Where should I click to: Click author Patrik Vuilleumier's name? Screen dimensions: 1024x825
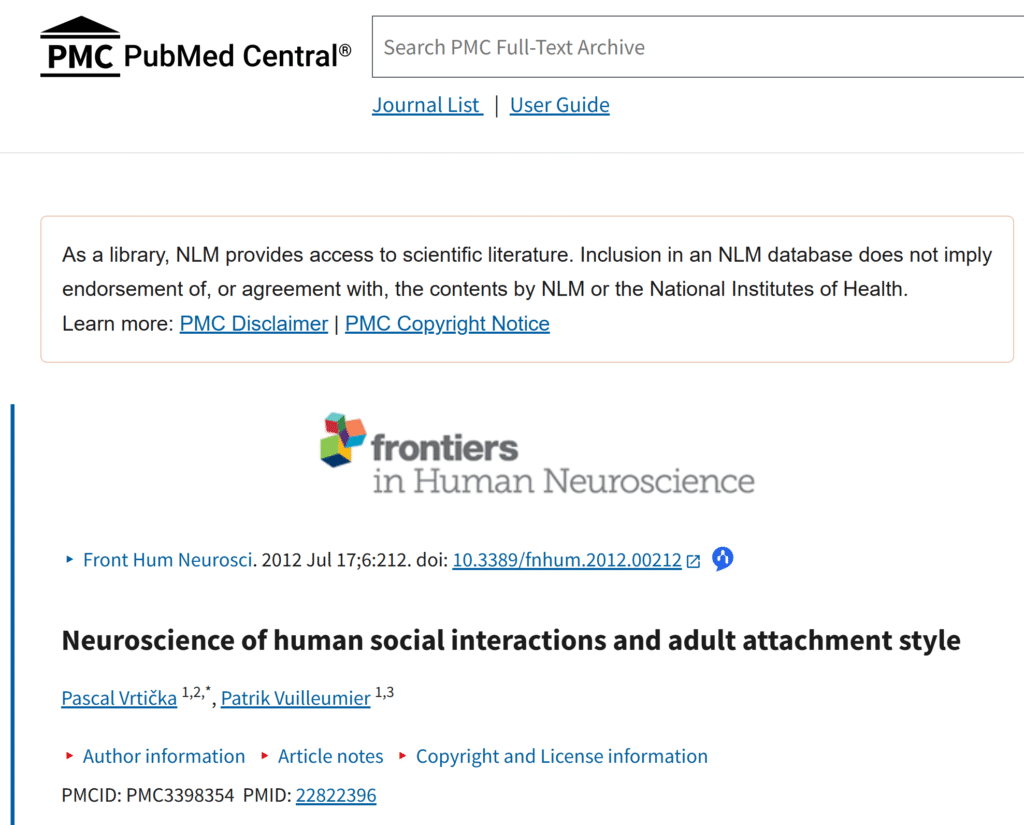pyautogui.click(x=295, y=698)
